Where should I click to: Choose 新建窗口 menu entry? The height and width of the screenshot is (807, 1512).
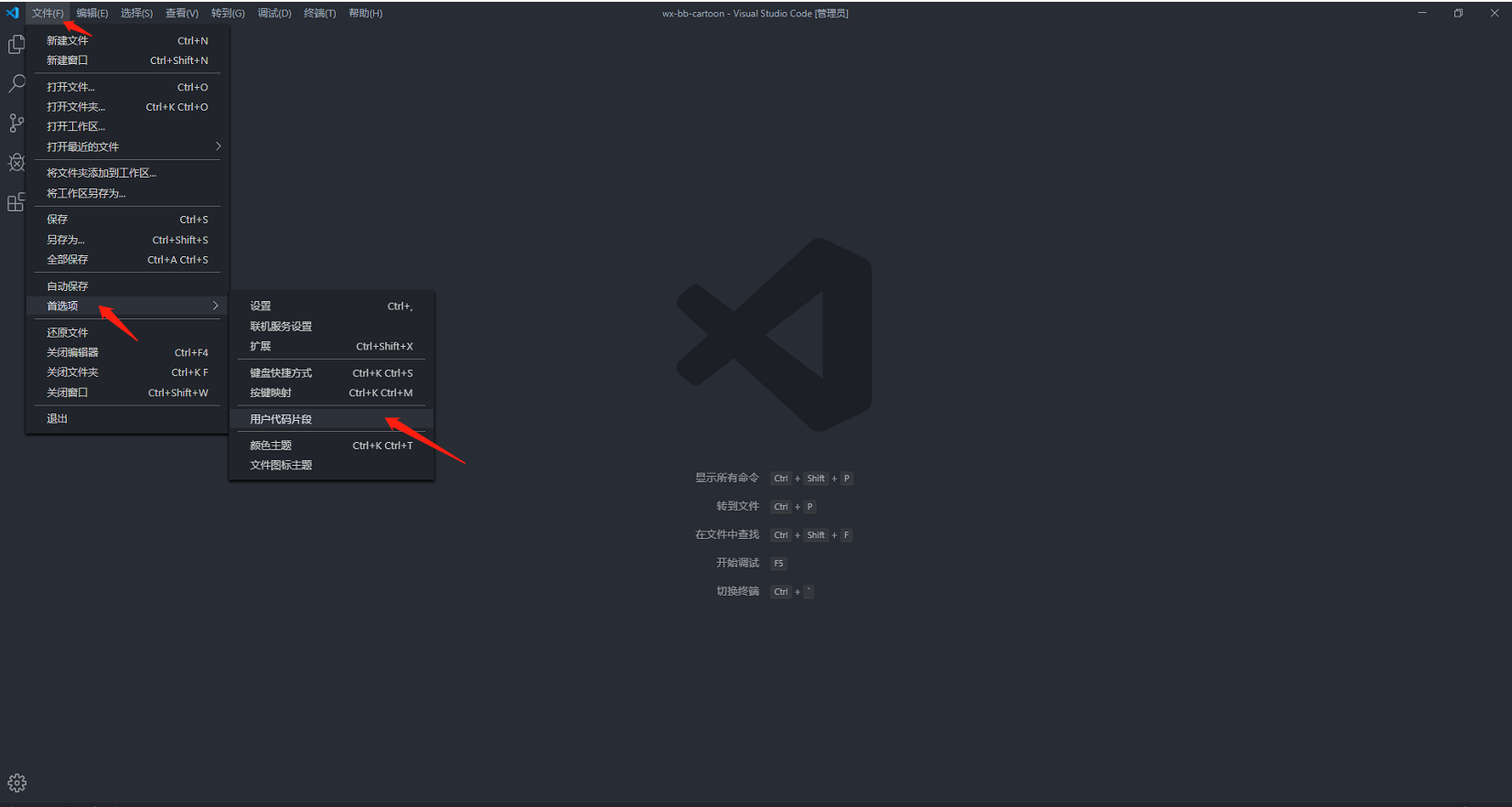pyautogui.click(x=127, y=60)
